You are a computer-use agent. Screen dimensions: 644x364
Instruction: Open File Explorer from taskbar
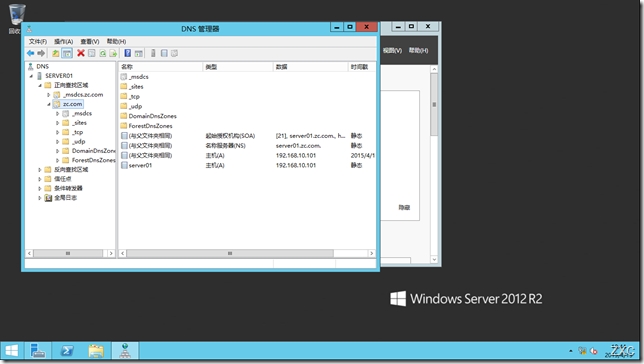point(96,351)
